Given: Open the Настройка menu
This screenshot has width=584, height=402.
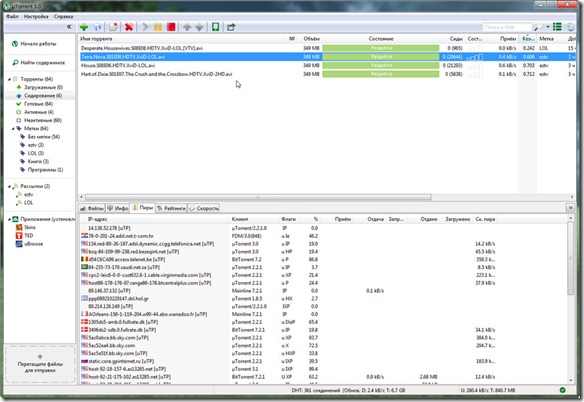Looking at the screenshot, I should (x=36, y=16).
